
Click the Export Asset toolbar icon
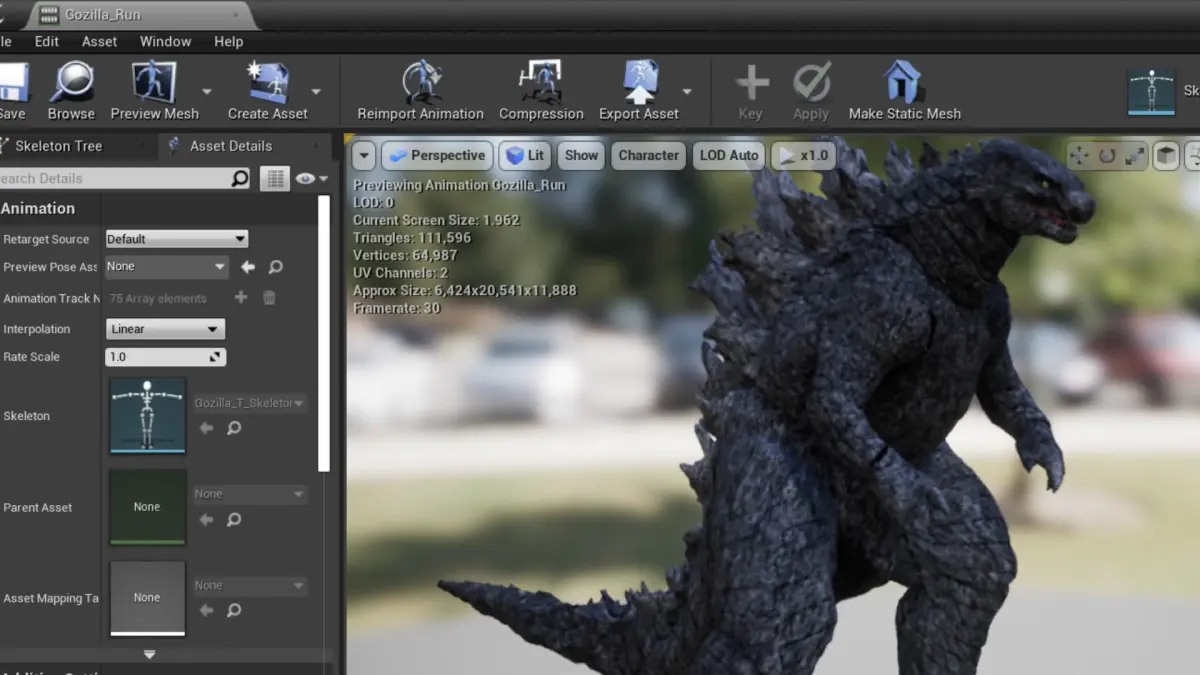tap(640, 82)
